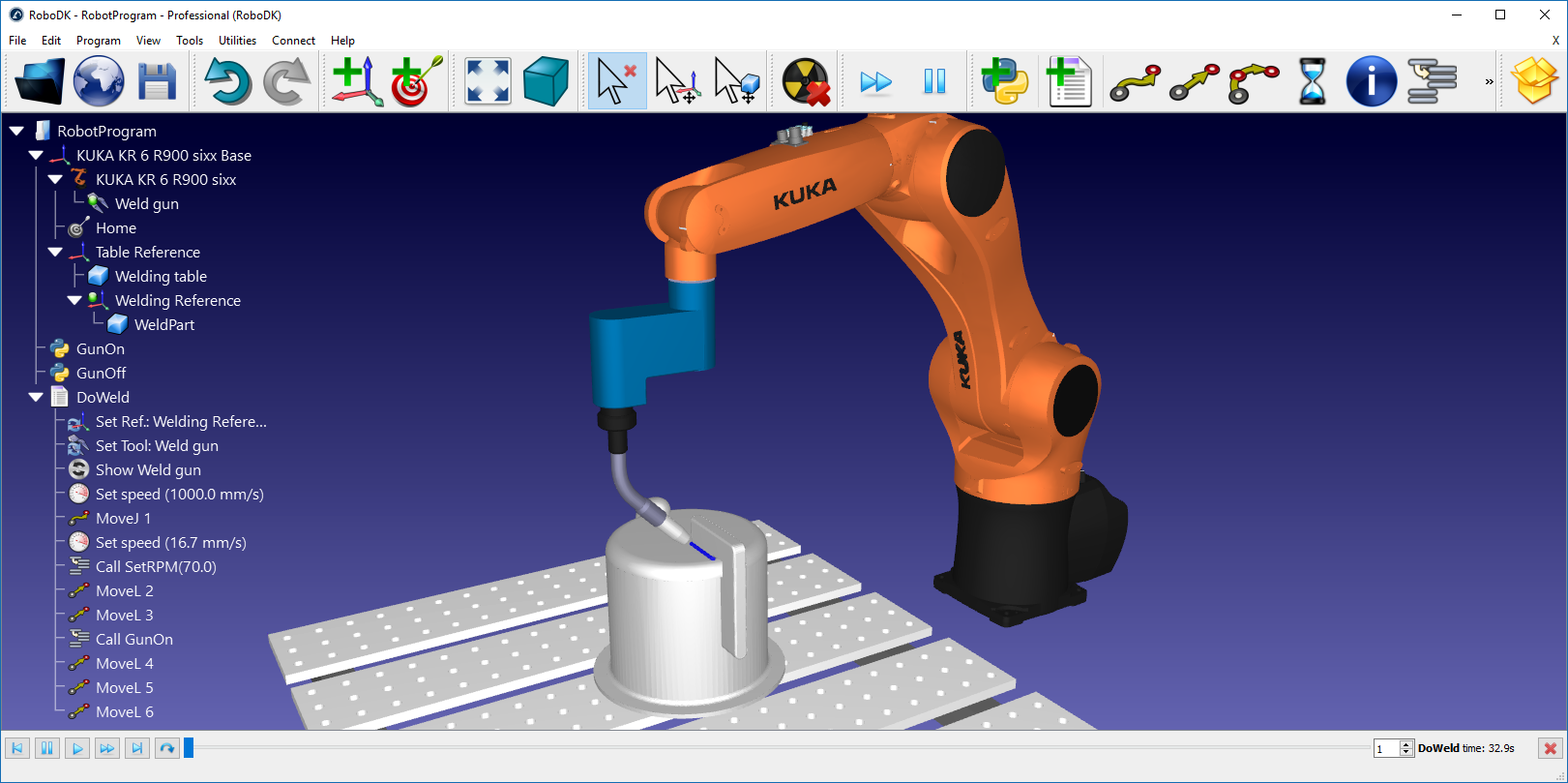Add a new Python program from the toolbar
Viewport: 1568px width, 783px height.
(x=1005, y=81)
